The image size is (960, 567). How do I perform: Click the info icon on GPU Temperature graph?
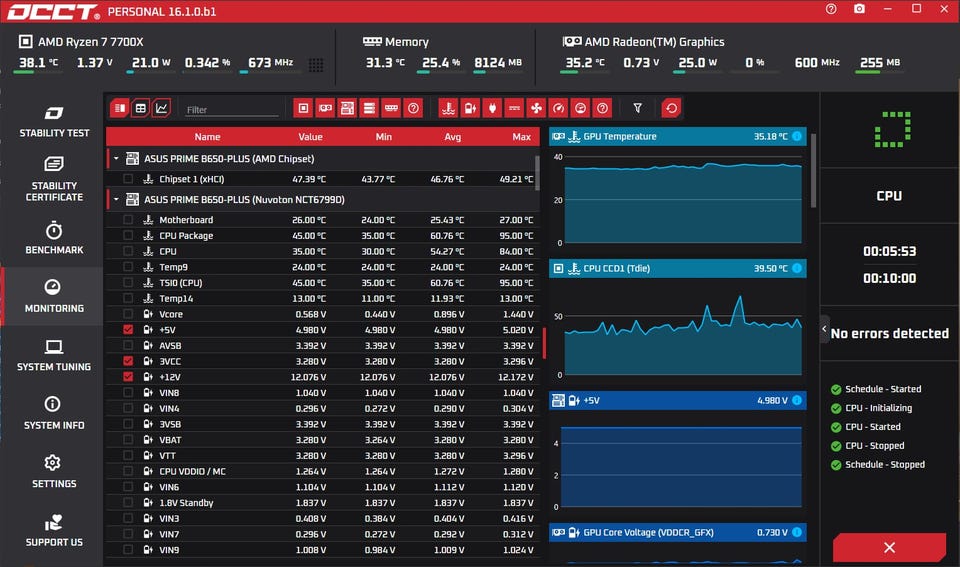(x=797, y=136)
